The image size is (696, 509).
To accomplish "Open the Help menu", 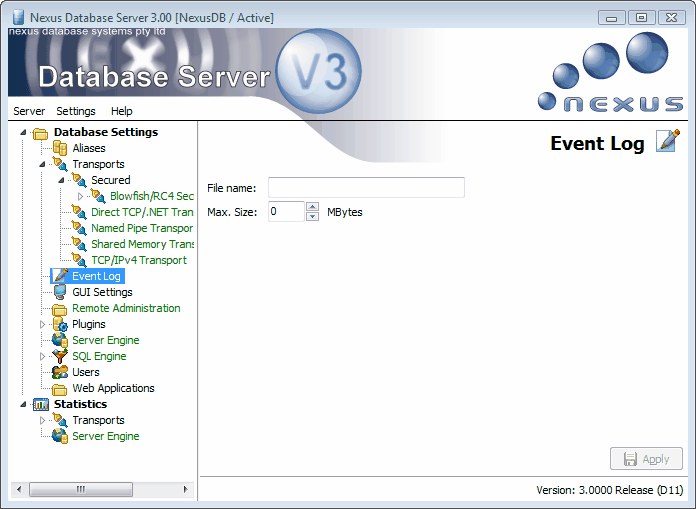I will pyautogui.click(x=122, y=111).
